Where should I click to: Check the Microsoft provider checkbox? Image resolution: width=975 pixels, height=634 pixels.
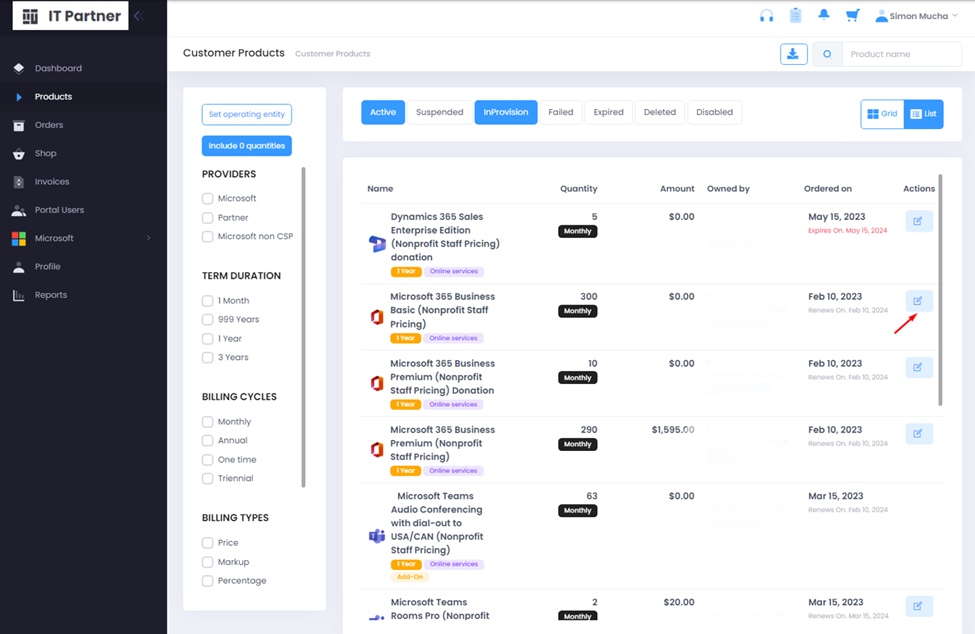tap(208, 198)
